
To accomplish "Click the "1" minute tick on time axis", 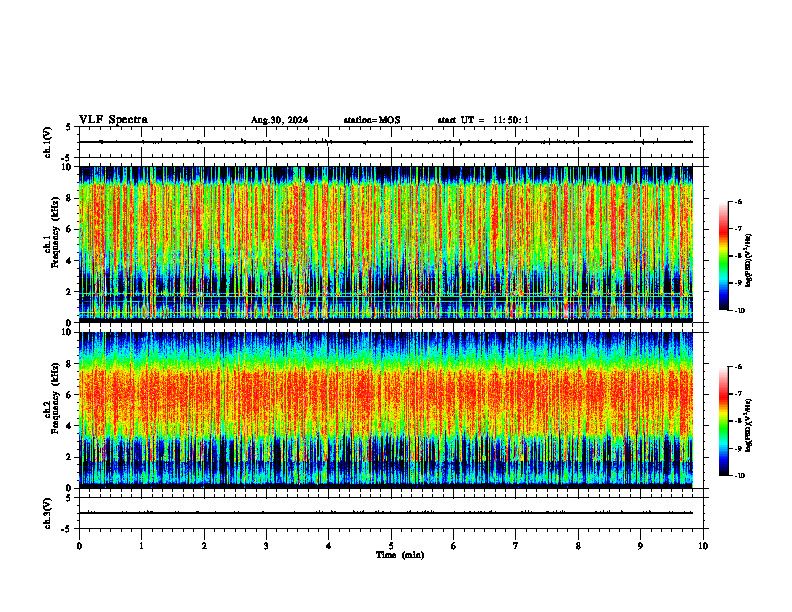I will 141,546.
